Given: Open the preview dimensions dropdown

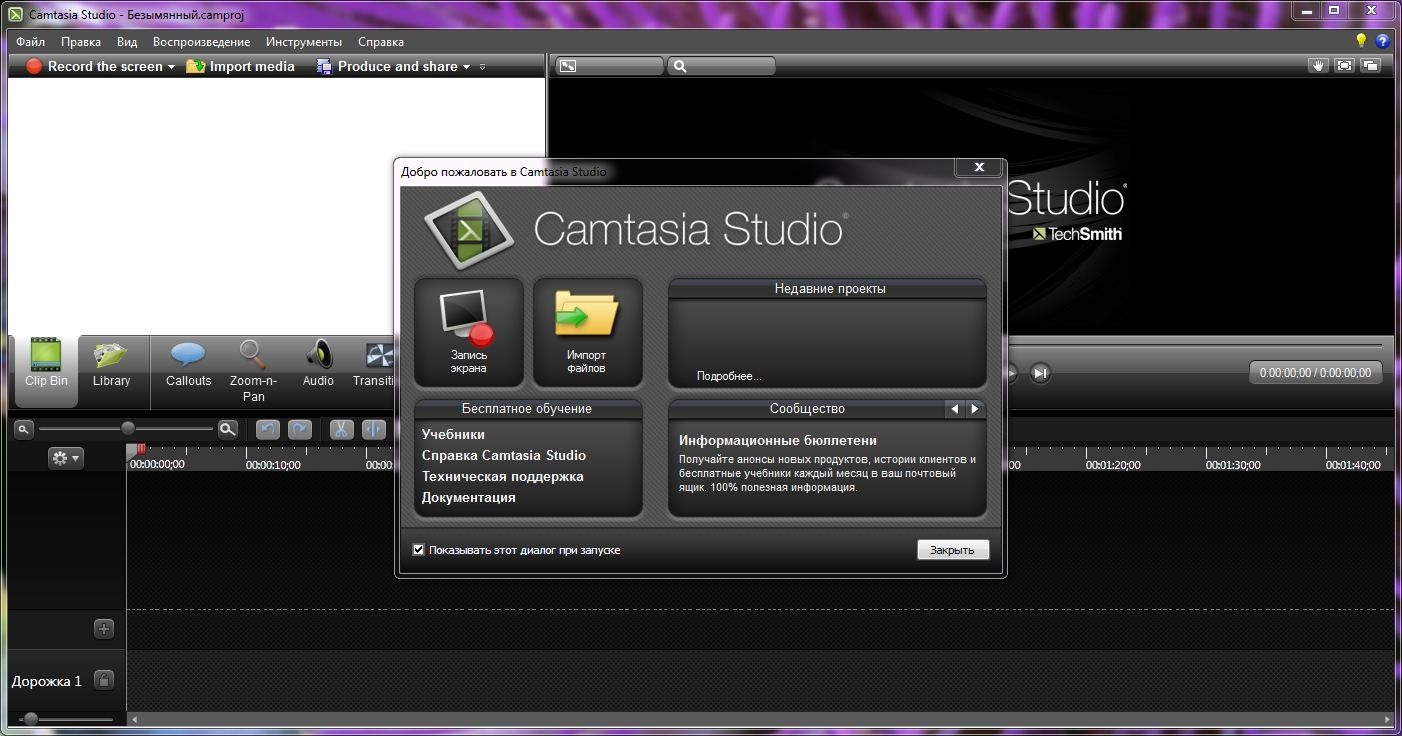Looking at the screenshot, I should point(609,66).
